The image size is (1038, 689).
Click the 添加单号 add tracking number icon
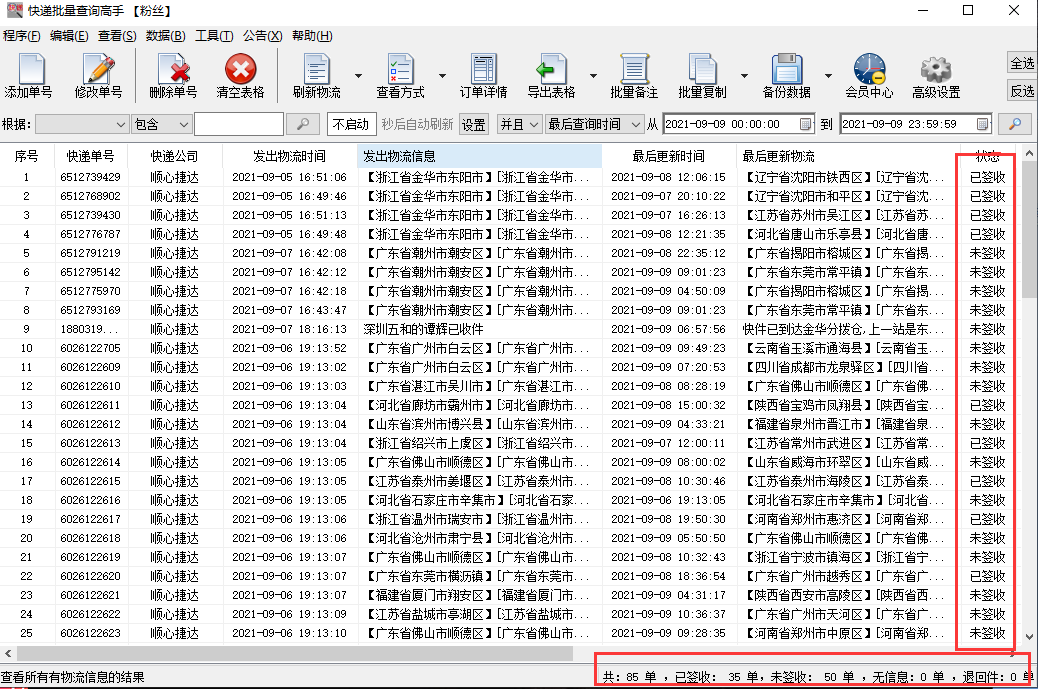click(31, 75)
